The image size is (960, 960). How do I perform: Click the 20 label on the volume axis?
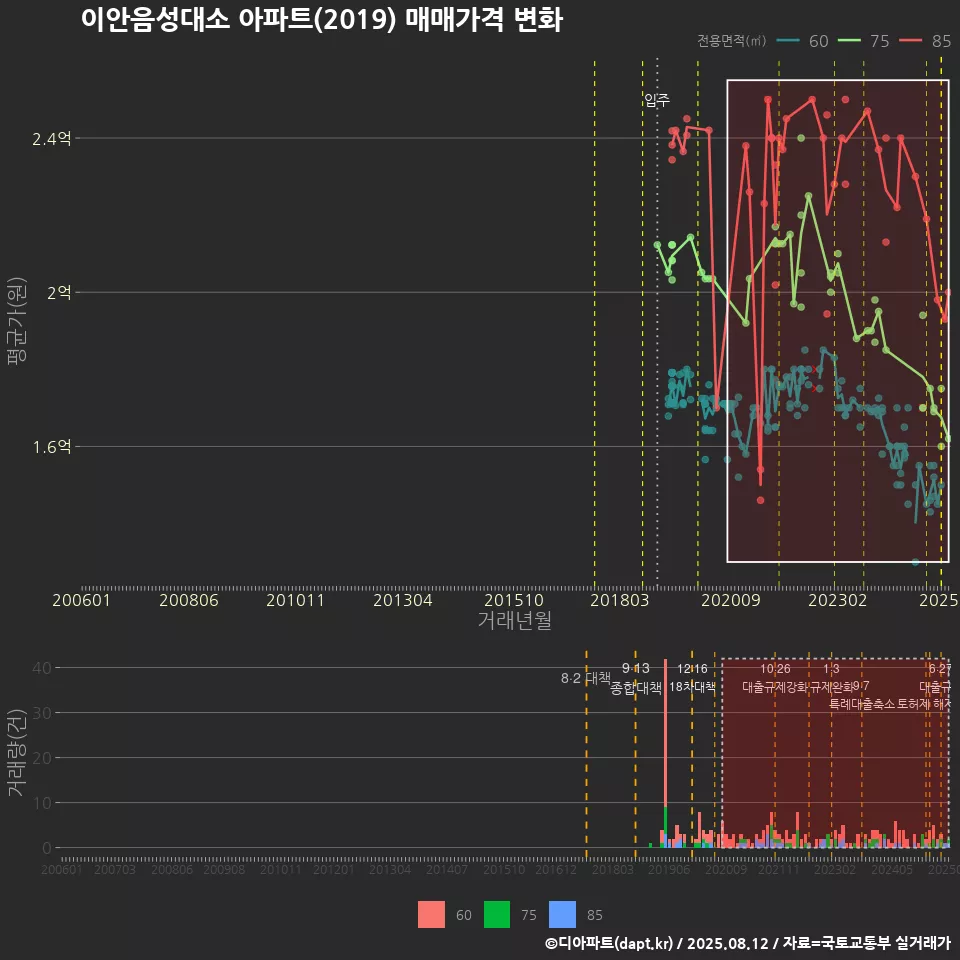pos(42,758)
